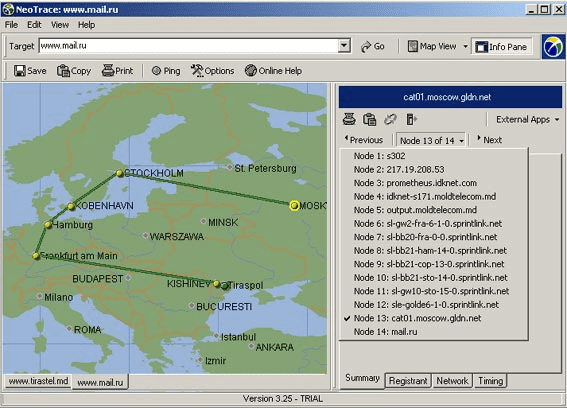
Task: Toggle the Info Pane button
Action: 502,47
